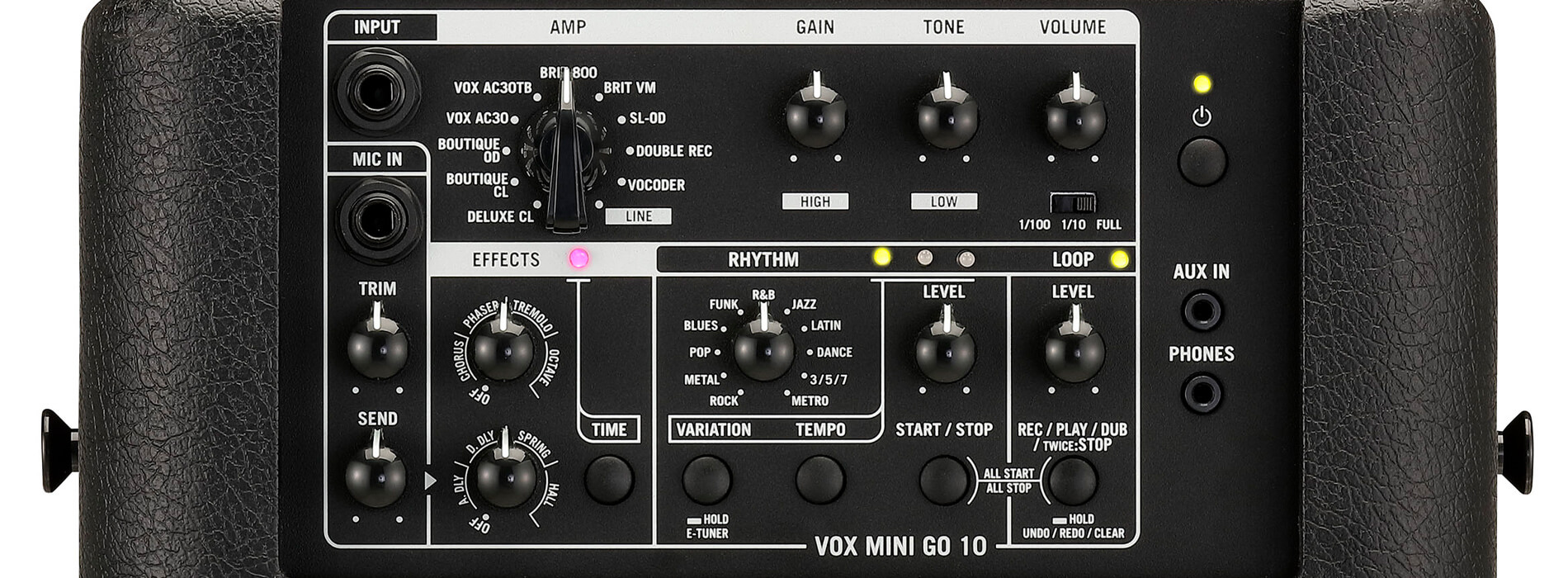Click the PHONES headphone jack

tap(1202, 393)
